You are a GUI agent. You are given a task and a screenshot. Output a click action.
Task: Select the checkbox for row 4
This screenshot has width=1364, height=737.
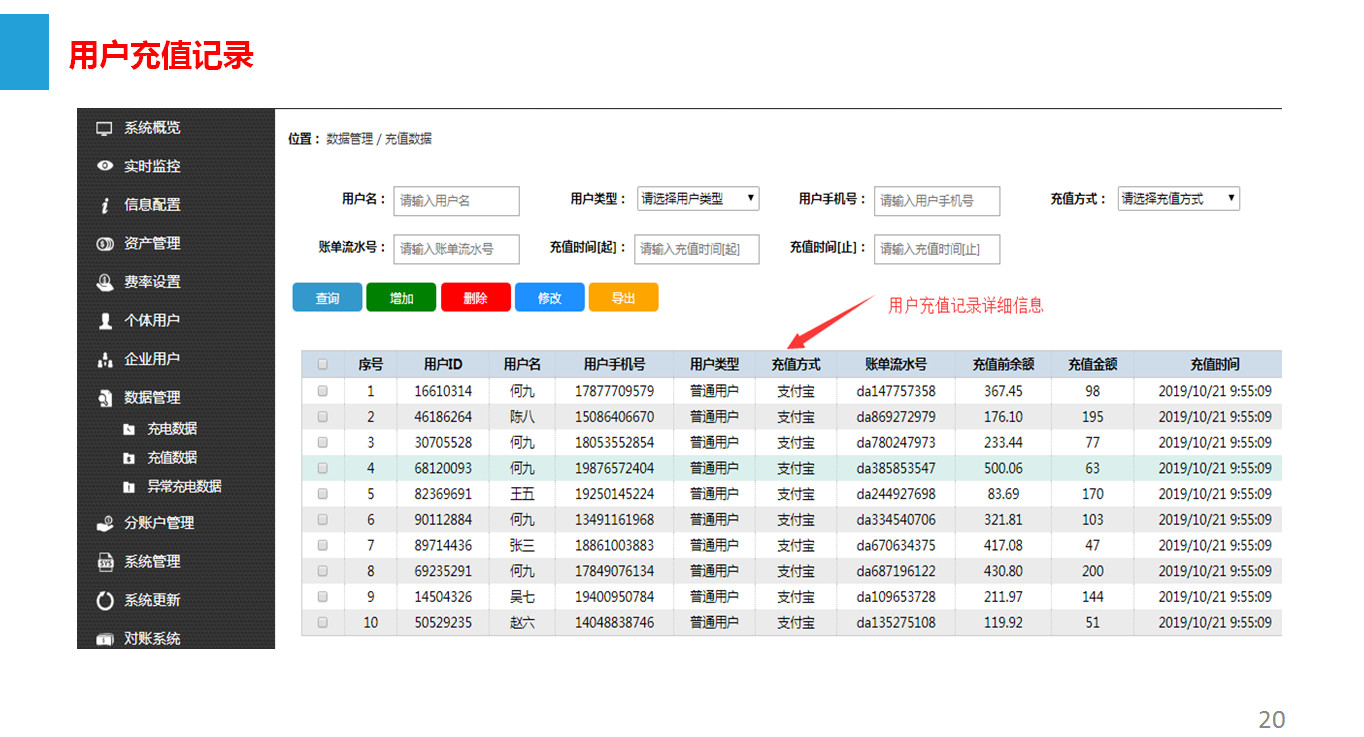click(x=322, y=468)
